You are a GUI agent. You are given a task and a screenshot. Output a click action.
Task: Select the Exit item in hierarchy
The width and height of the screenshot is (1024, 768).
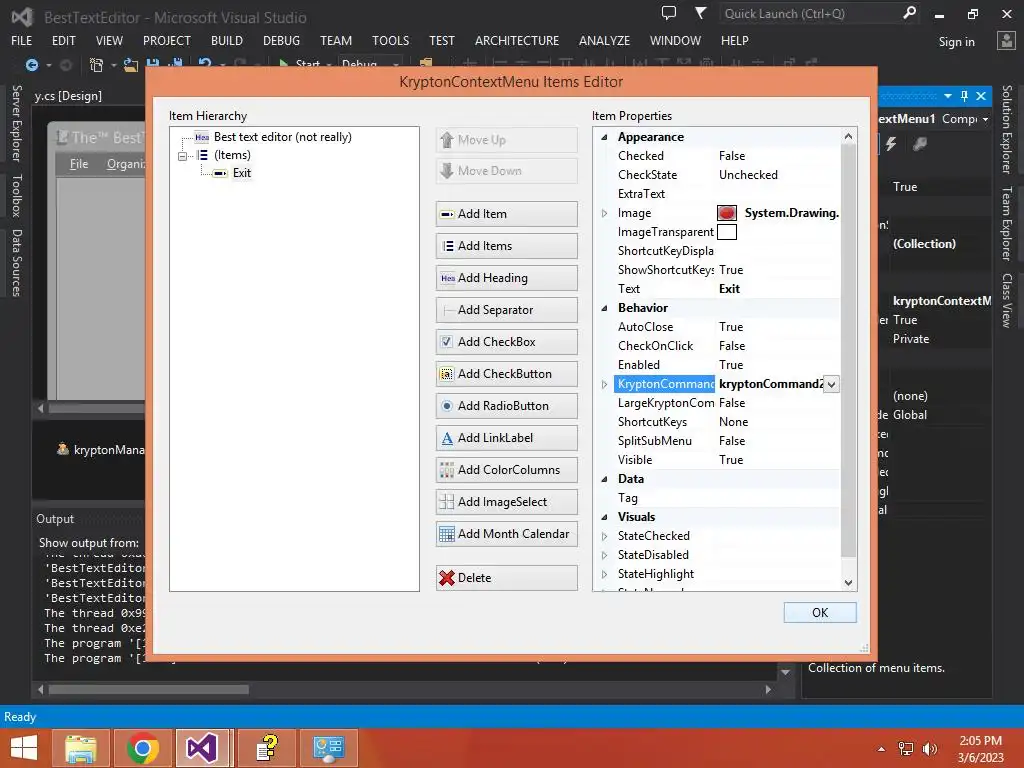(242, 173)
